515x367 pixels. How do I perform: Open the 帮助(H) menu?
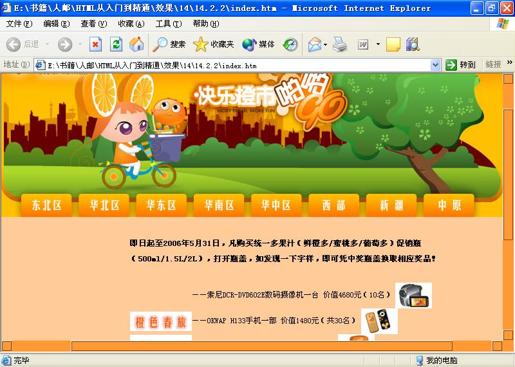206,24
